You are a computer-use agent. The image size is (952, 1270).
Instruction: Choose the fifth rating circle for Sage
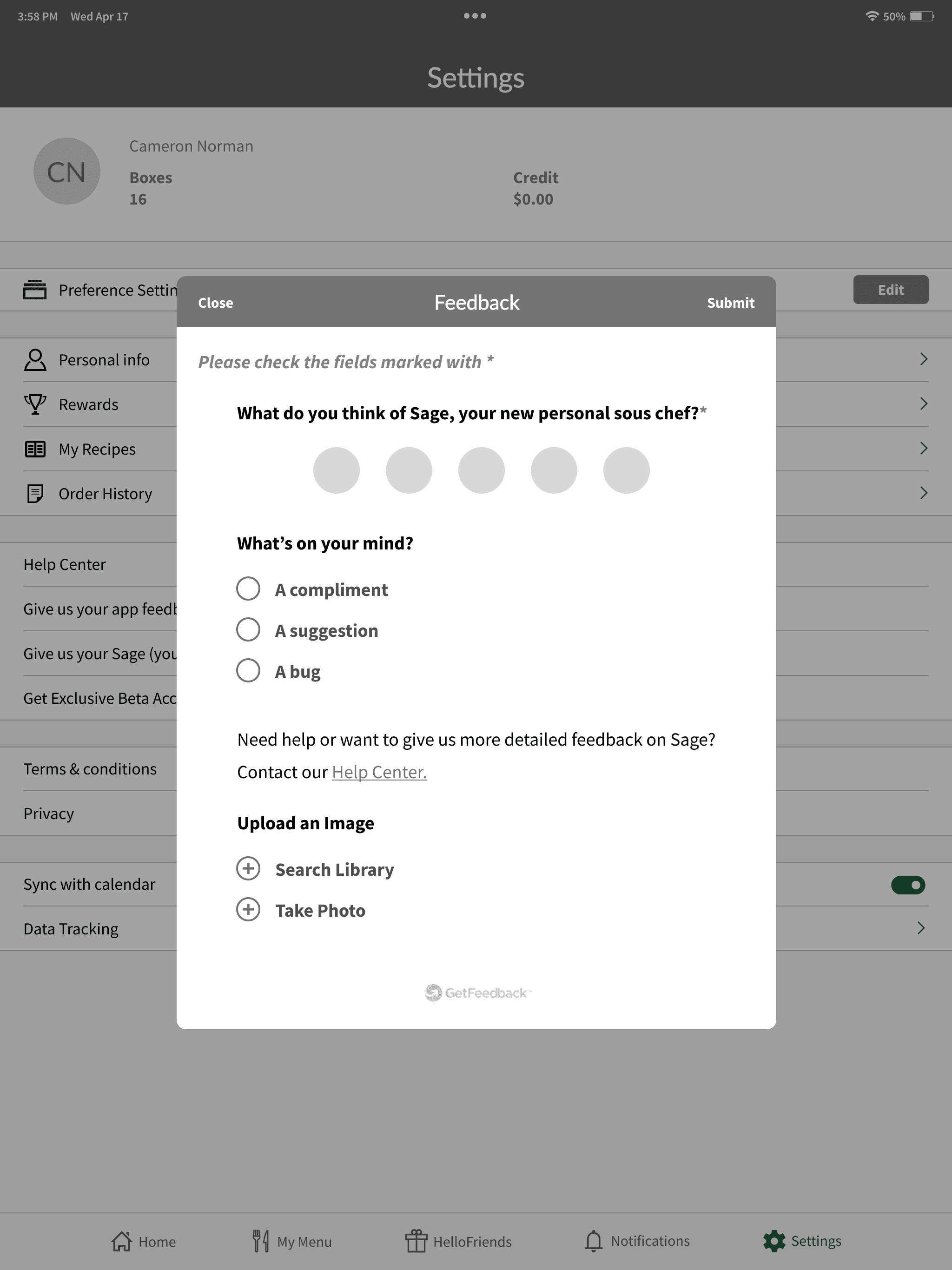click(x=627, y=470)
